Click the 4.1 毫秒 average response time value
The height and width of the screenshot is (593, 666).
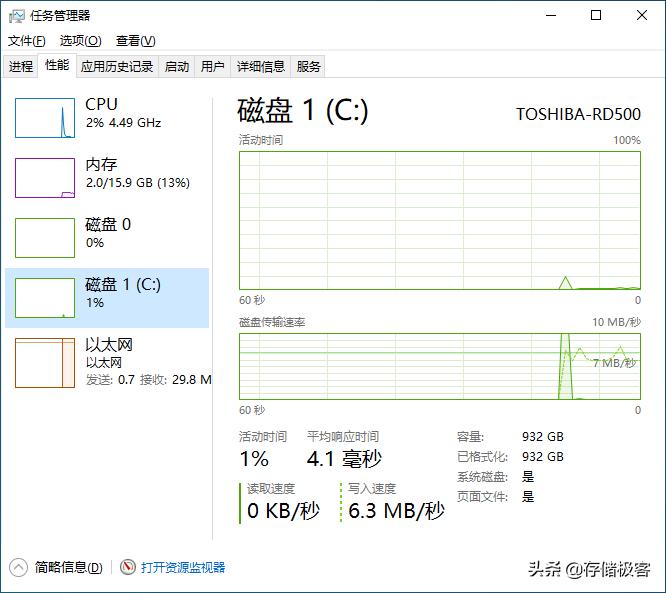tap(344, 459)
